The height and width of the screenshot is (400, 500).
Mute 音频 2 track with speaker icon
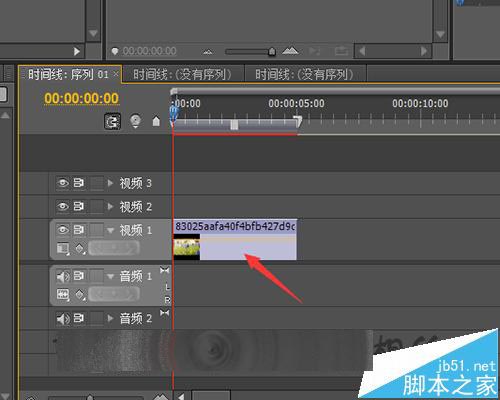[x=63, y=319]
